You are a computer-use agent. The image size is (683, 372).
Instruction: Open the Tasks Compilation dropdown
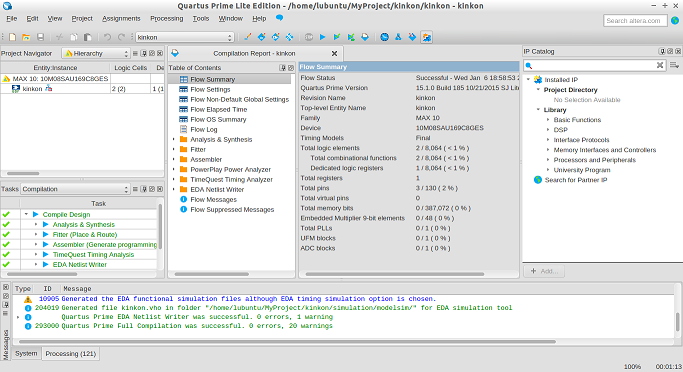click(75, 189)
